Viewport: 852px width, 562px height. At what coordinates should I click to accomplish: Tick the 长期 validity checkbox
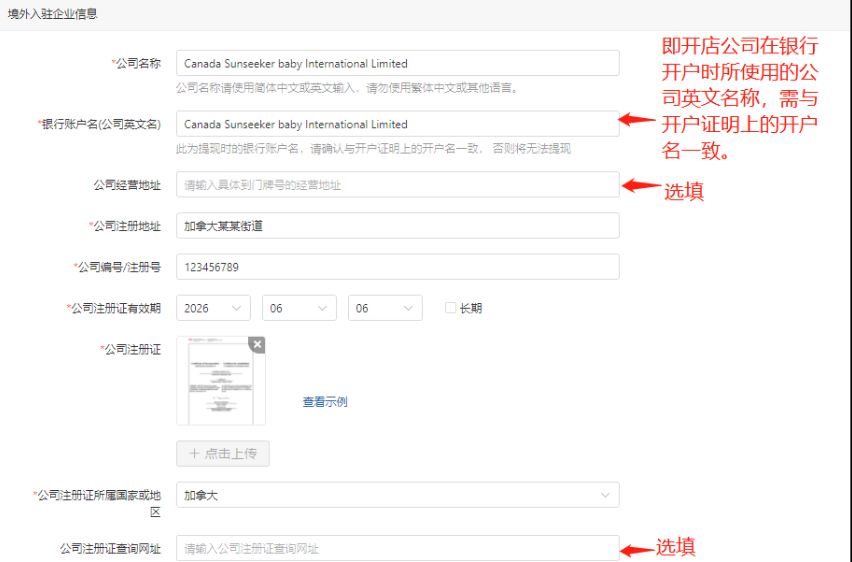pyautogui.click(x=451, y=308)
